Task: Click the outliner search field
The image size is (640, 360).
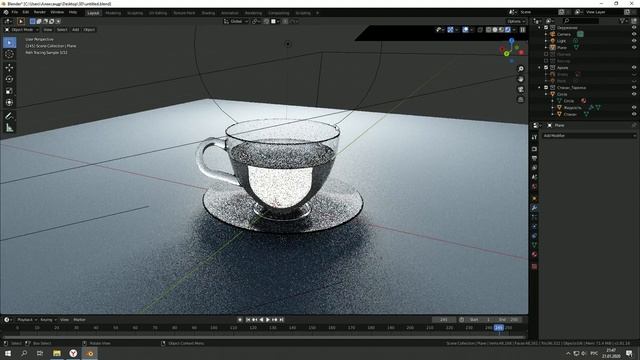Action: 582,20
